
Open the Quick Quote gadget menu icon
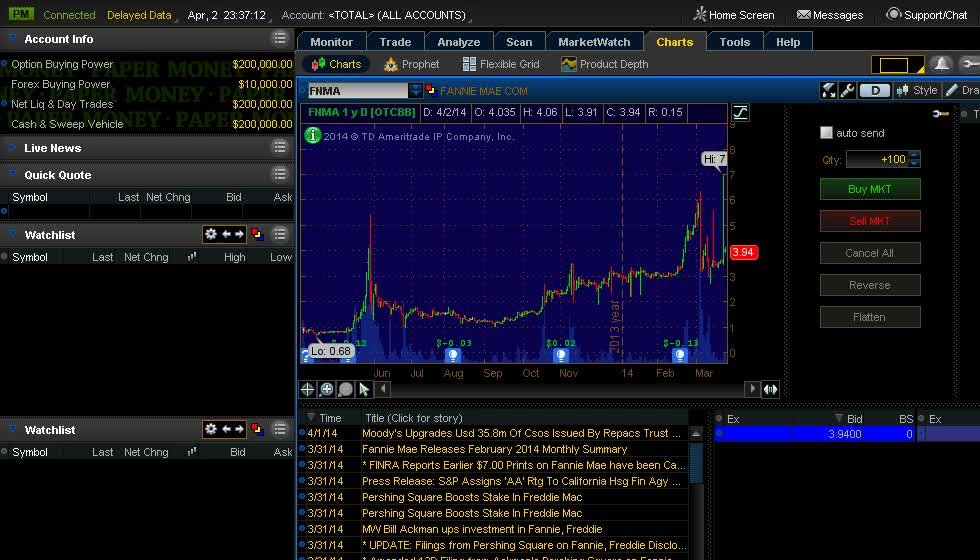click(x=279, y=174)
